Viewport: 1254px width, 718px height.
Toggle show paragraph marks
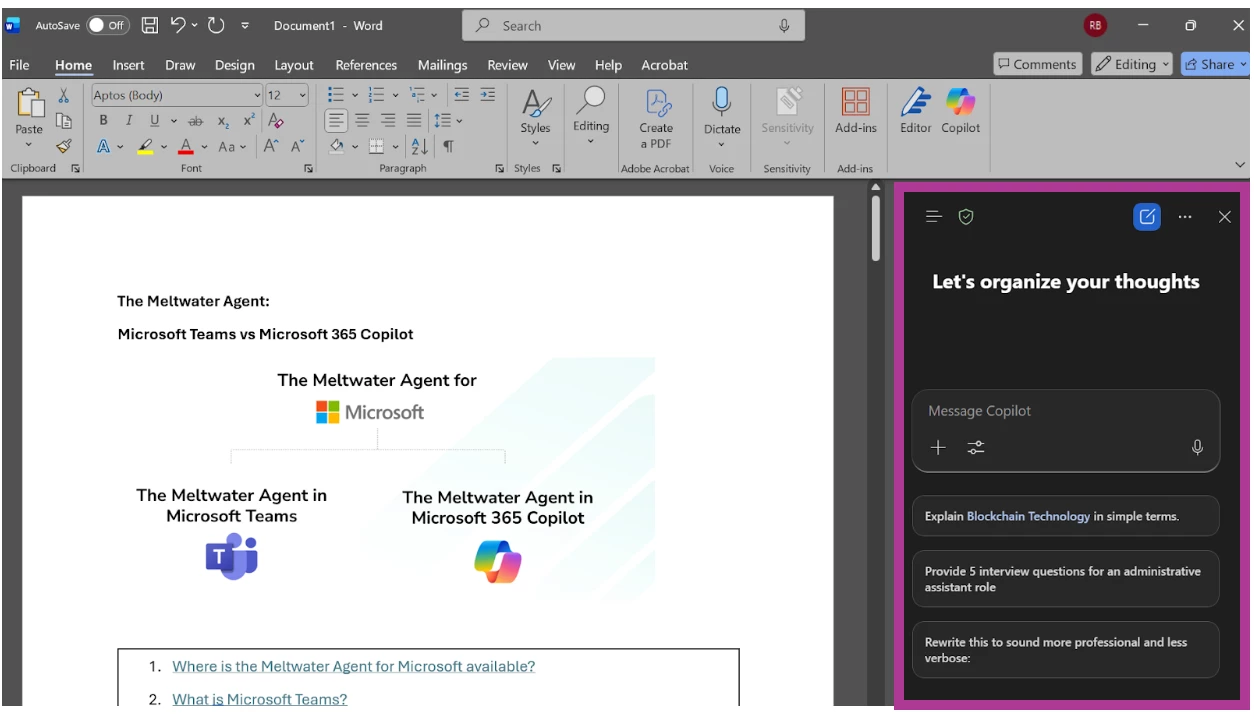point(448,146)
